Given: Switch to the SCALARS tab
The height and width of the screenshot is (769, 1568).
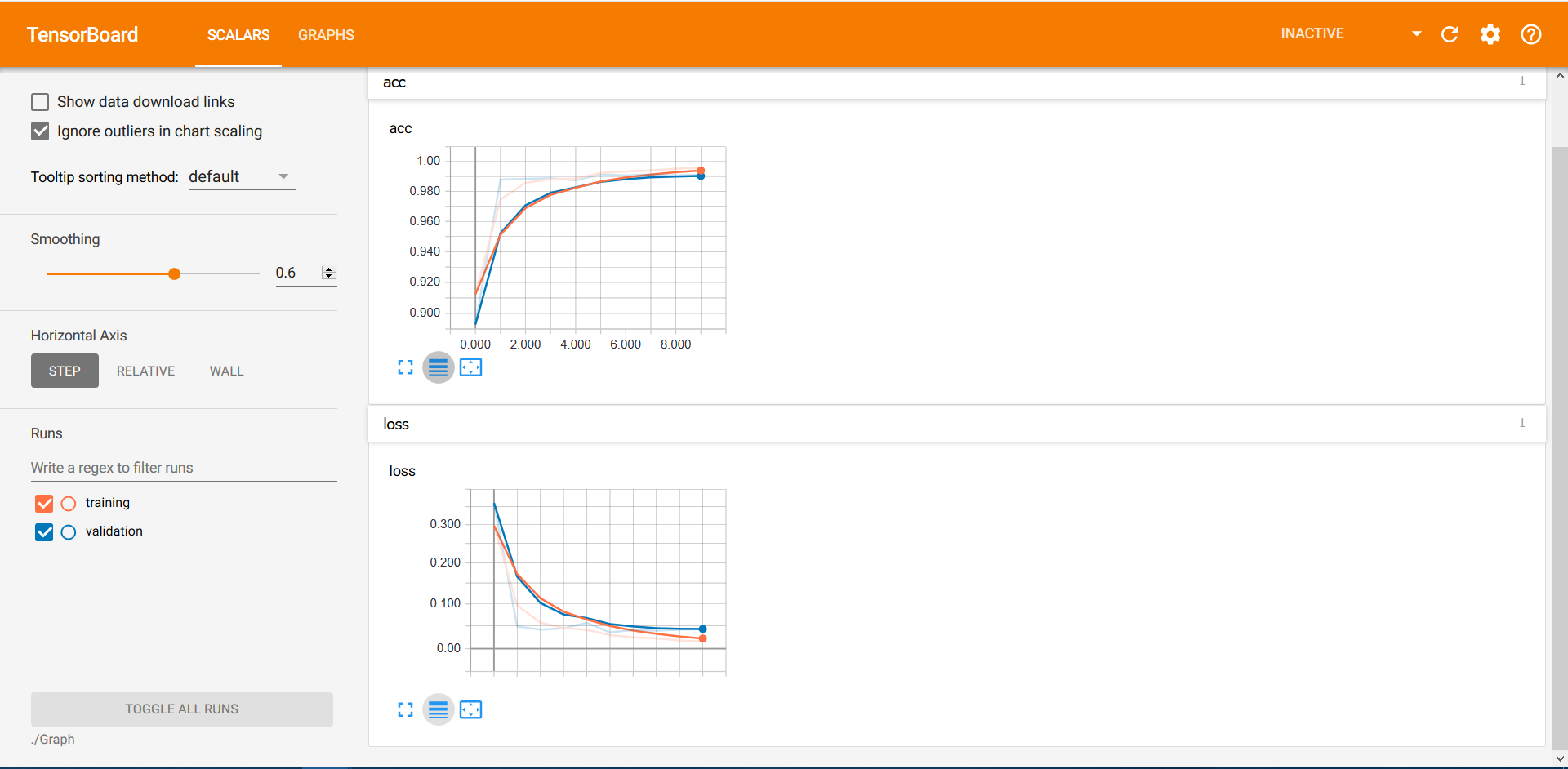Looking at the screenshot, I should click(x=238, y=35).
